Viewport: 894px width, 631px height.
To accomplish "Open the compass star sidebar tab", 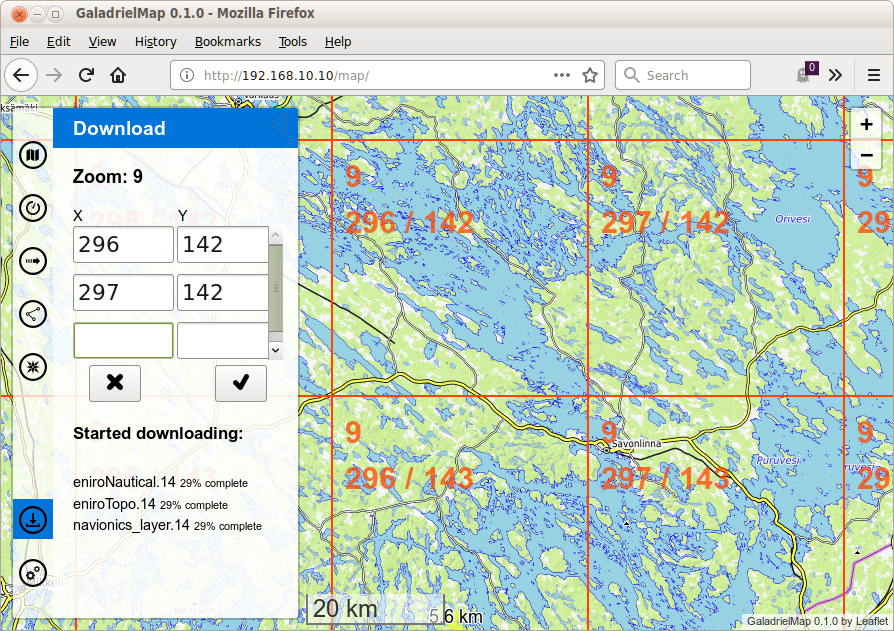I will (x=33, y=367).
